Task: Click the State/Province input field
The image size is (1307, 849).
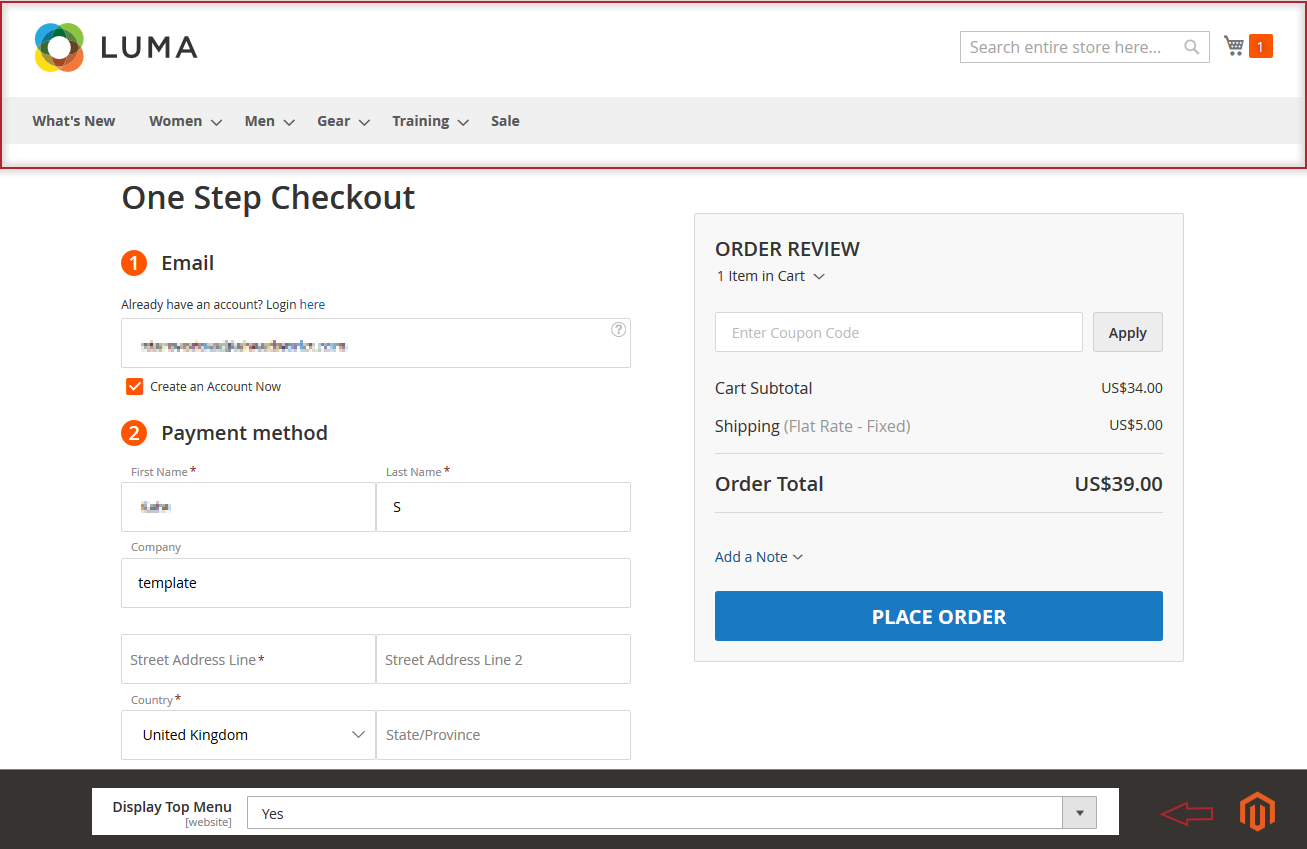Action: pos(503,735)
